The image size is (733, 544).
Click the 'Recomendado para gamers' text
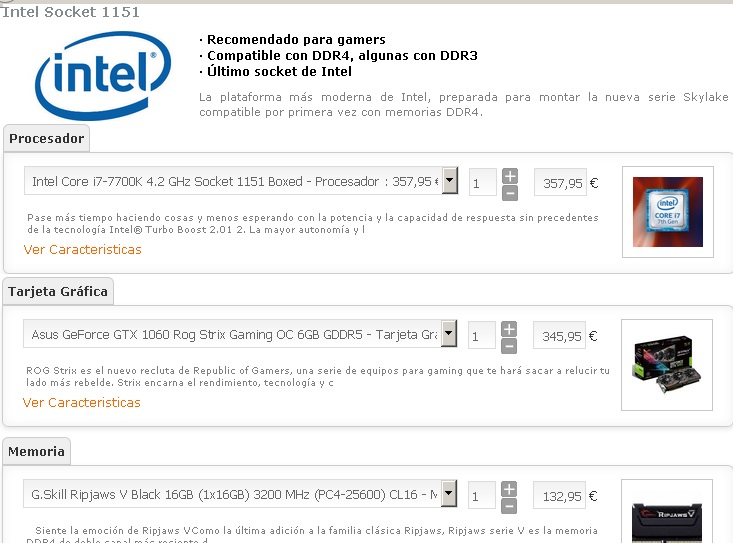tap(296, 39)
